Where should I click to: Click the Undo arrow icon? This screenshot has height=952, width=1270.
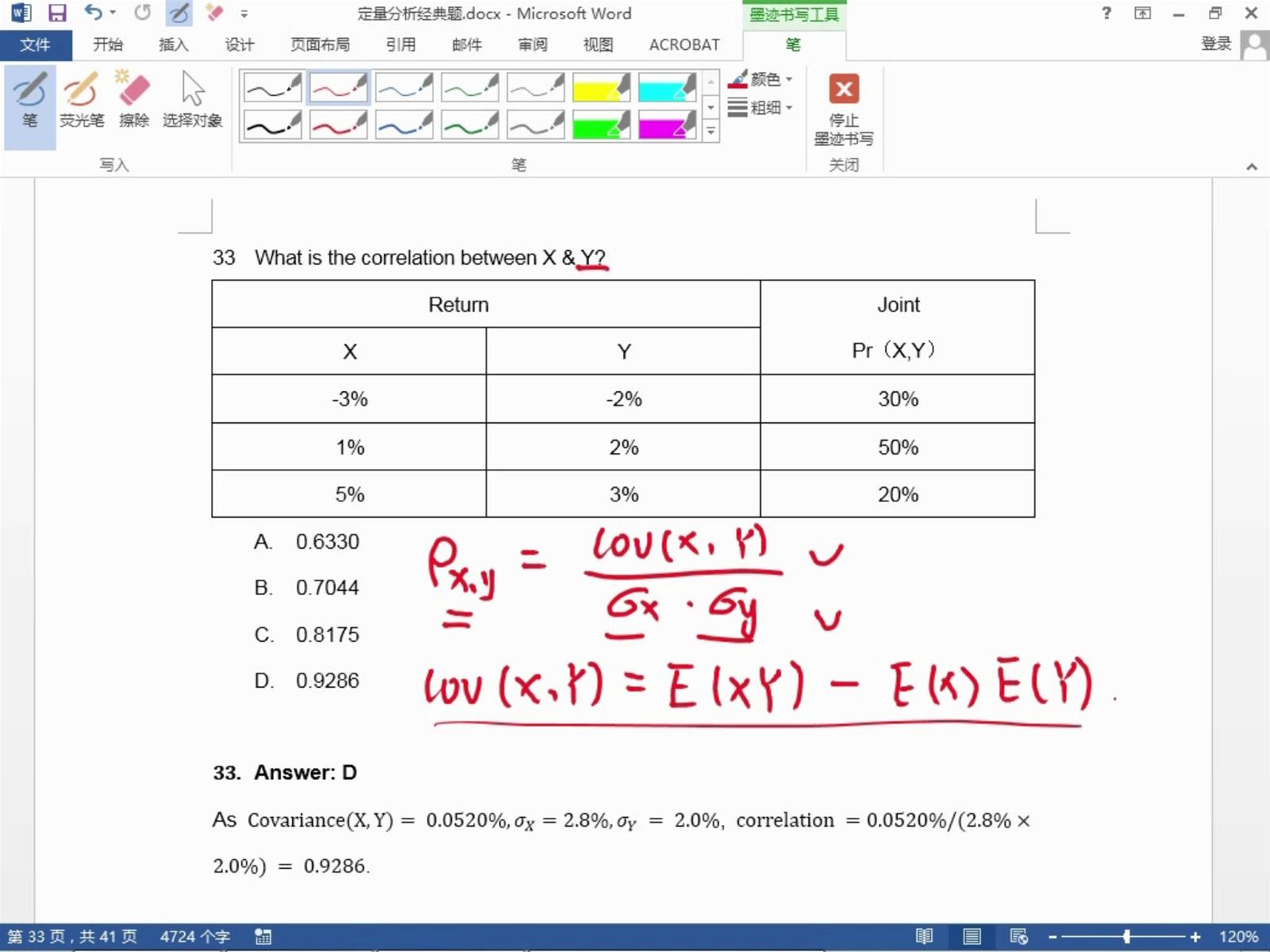[94, 13]
